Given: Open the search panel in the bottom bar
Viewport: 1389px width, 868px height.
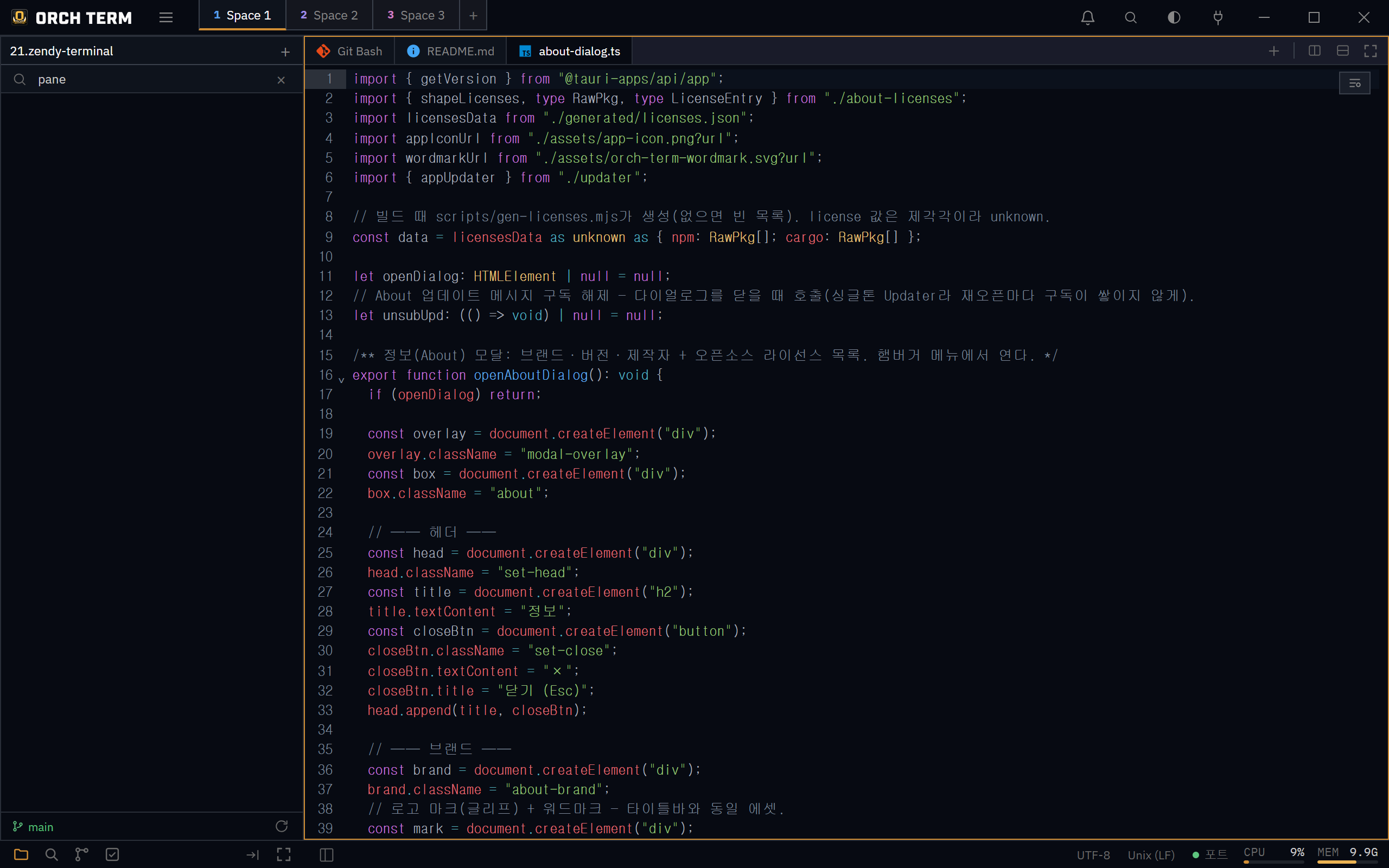Looking at the screenshot, I should coord(52,854).
